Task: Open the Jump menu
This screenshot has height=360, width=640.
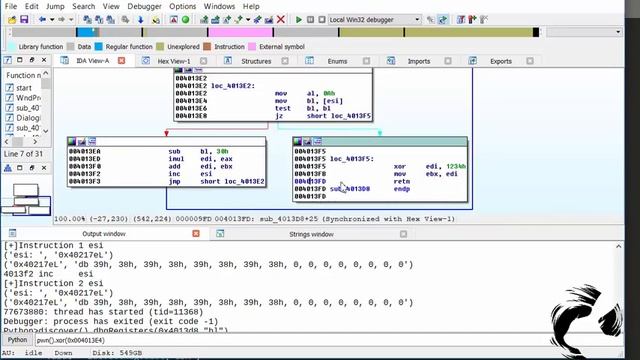Action: 55,6
